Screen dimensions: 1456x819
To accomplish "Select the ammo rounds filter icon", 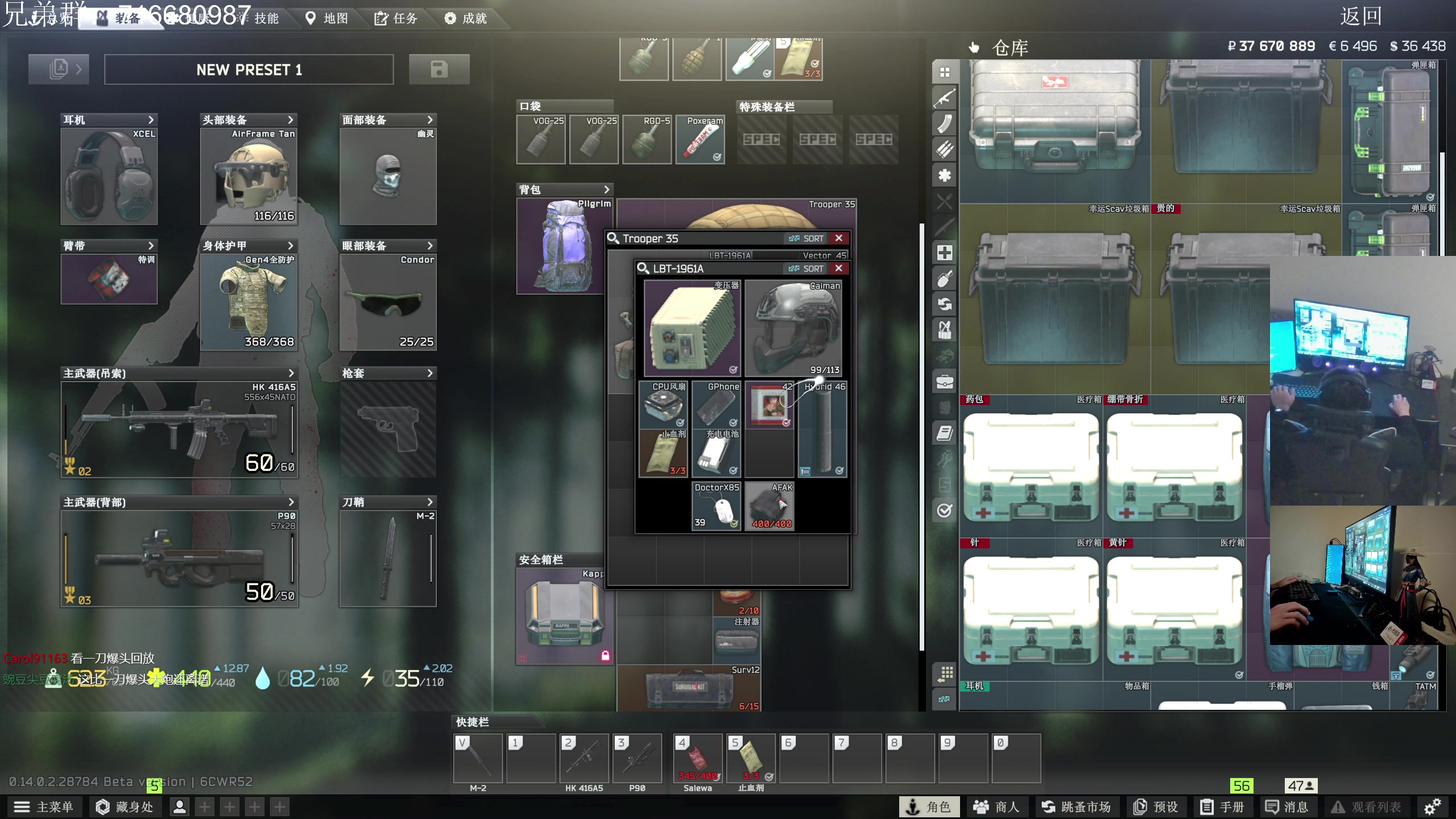I will click(x=944, y=150).
